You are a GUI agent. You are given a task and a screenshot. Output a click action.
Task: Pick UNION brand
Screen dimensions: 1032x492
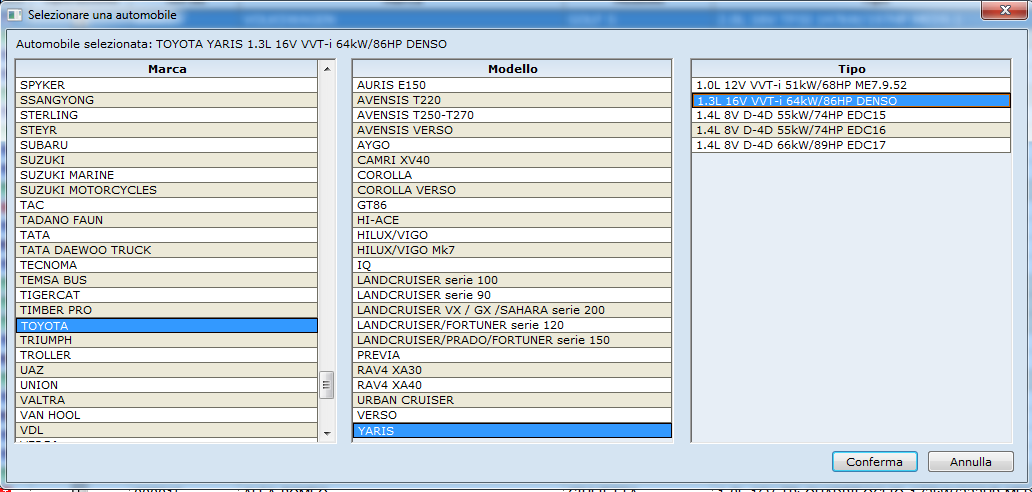(x=167, y=385)
